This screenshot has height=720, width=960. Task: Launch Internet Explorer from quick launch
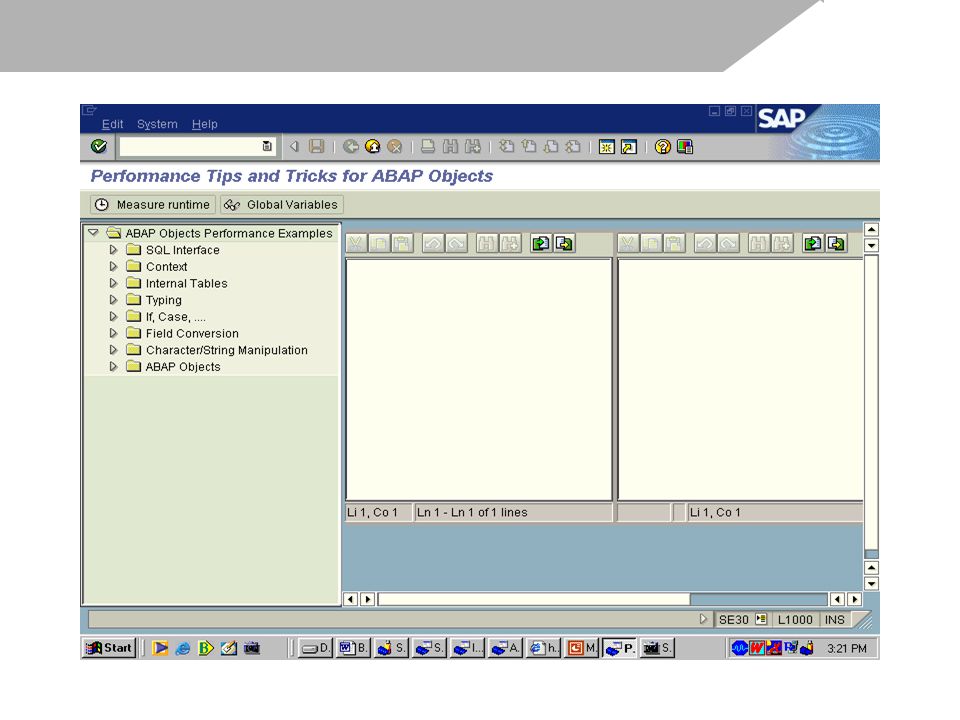(x=182, y=648)
